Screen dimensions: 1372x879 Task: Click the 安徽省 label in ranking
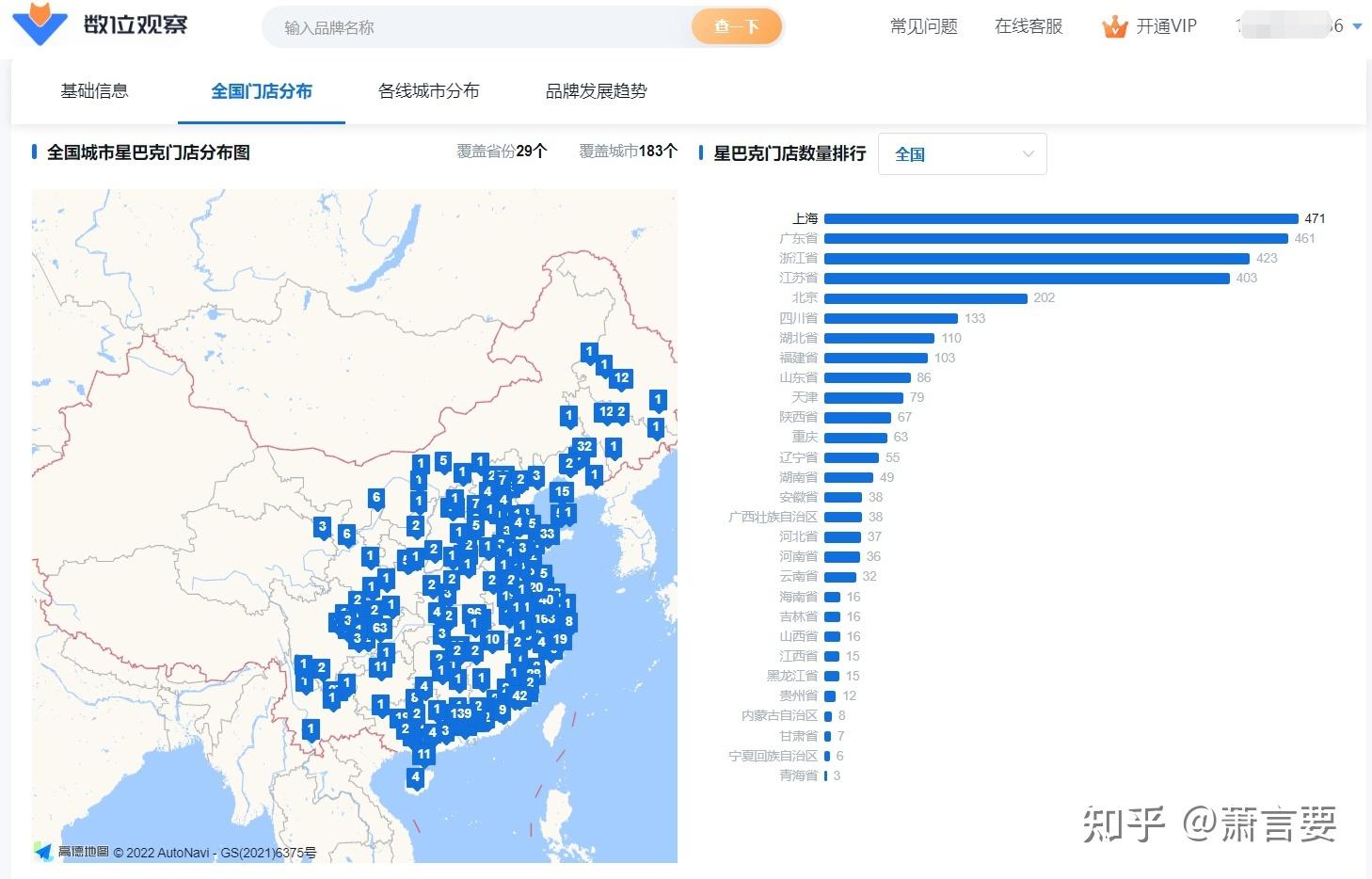[798, 497]
